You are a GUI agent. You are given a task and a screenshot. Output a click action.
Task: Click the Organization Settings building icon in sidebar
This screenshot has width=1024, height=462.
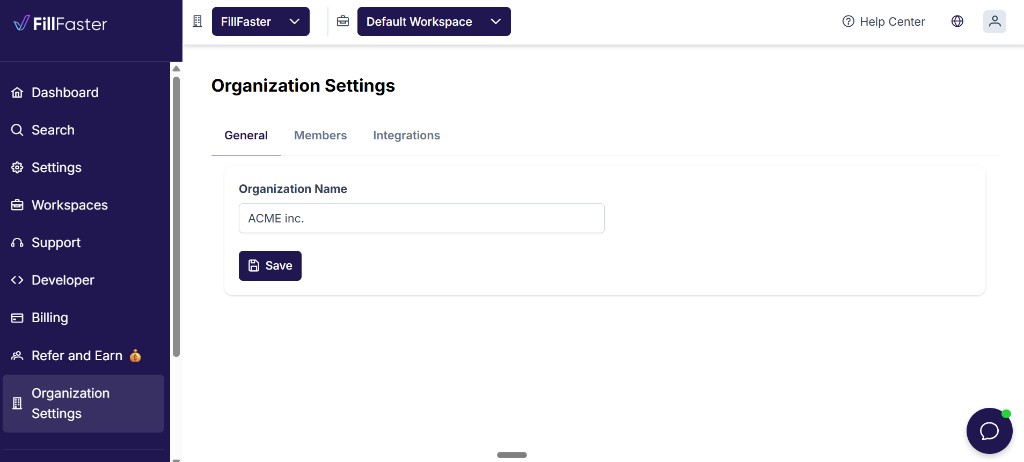18,403
